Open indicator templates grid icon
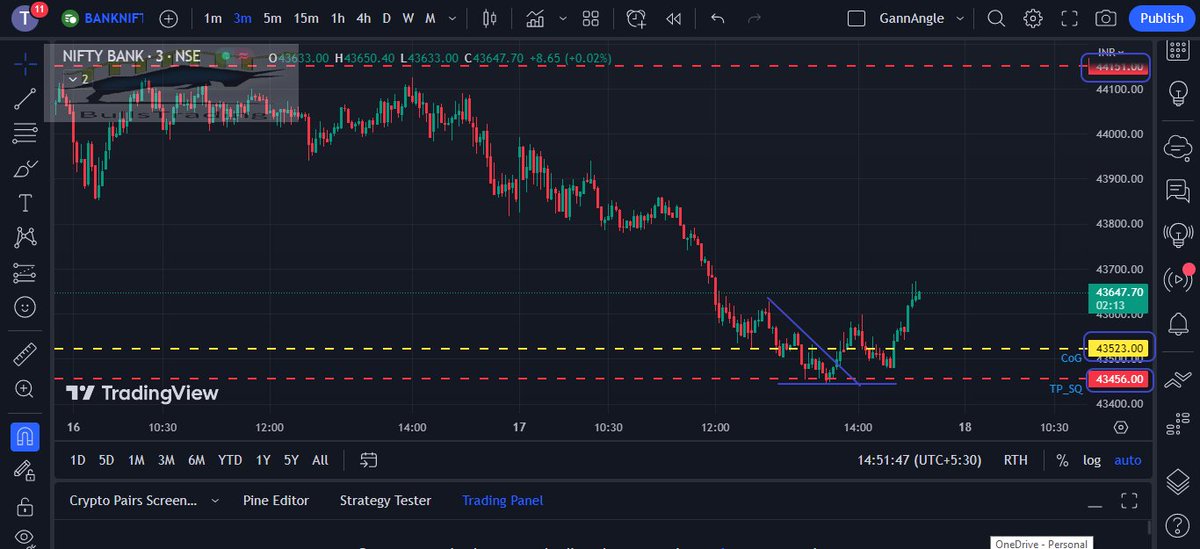Viewport: 1200px width, 549px height. tap(591, 18)
